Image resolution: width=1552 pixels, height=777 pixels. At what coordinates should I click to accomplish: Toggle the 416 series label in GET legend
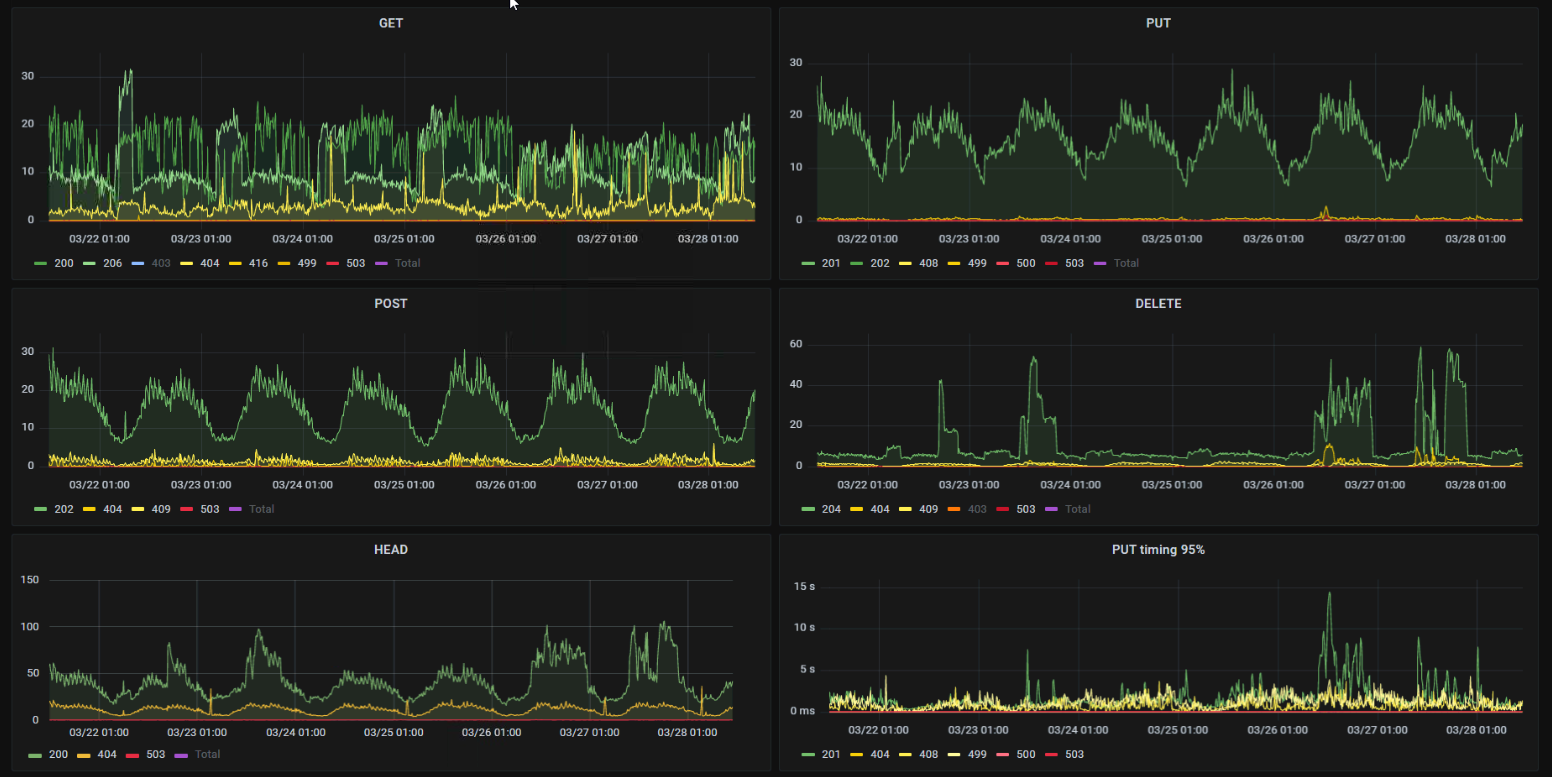258,263
